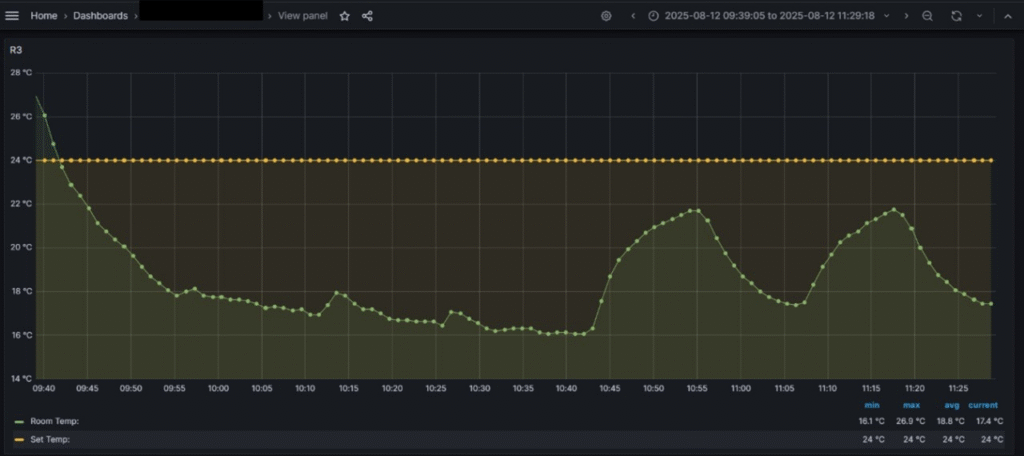
Task: Open the share dashboard icon
Action: tap(368, 16)
